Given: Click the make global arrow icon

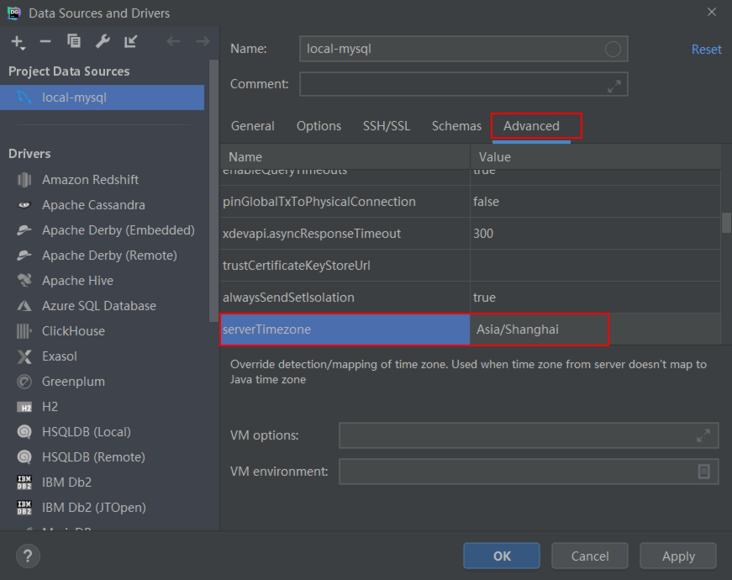Looking at the screenshot, I should point(131,42).
